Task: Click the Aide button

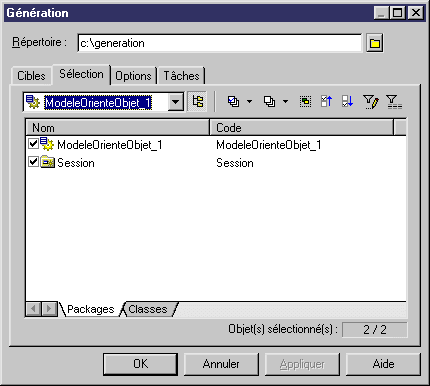Action: point(383,364)
